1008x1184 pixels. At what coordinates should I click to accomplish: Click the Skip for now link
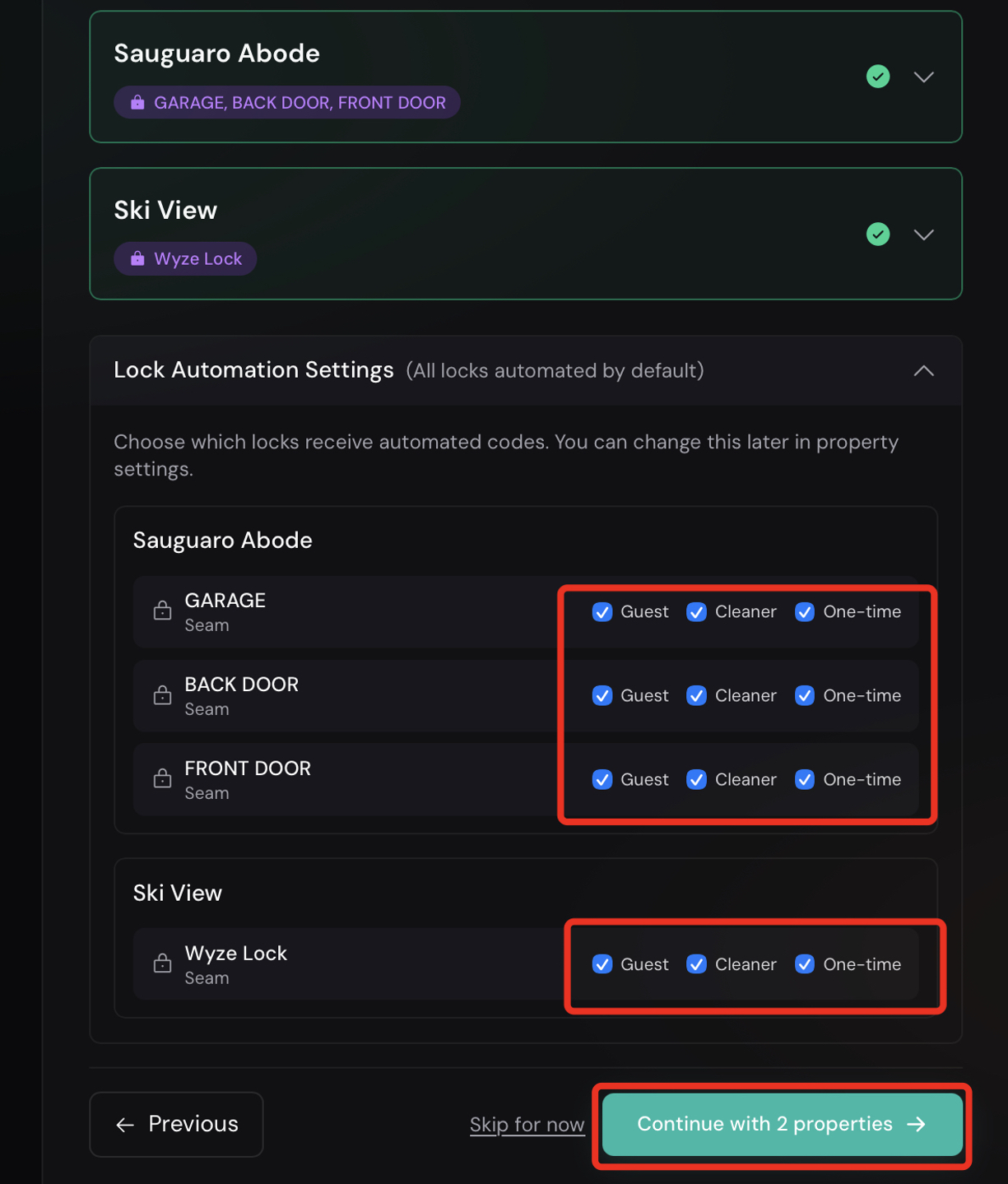[x=527, y=1124]
